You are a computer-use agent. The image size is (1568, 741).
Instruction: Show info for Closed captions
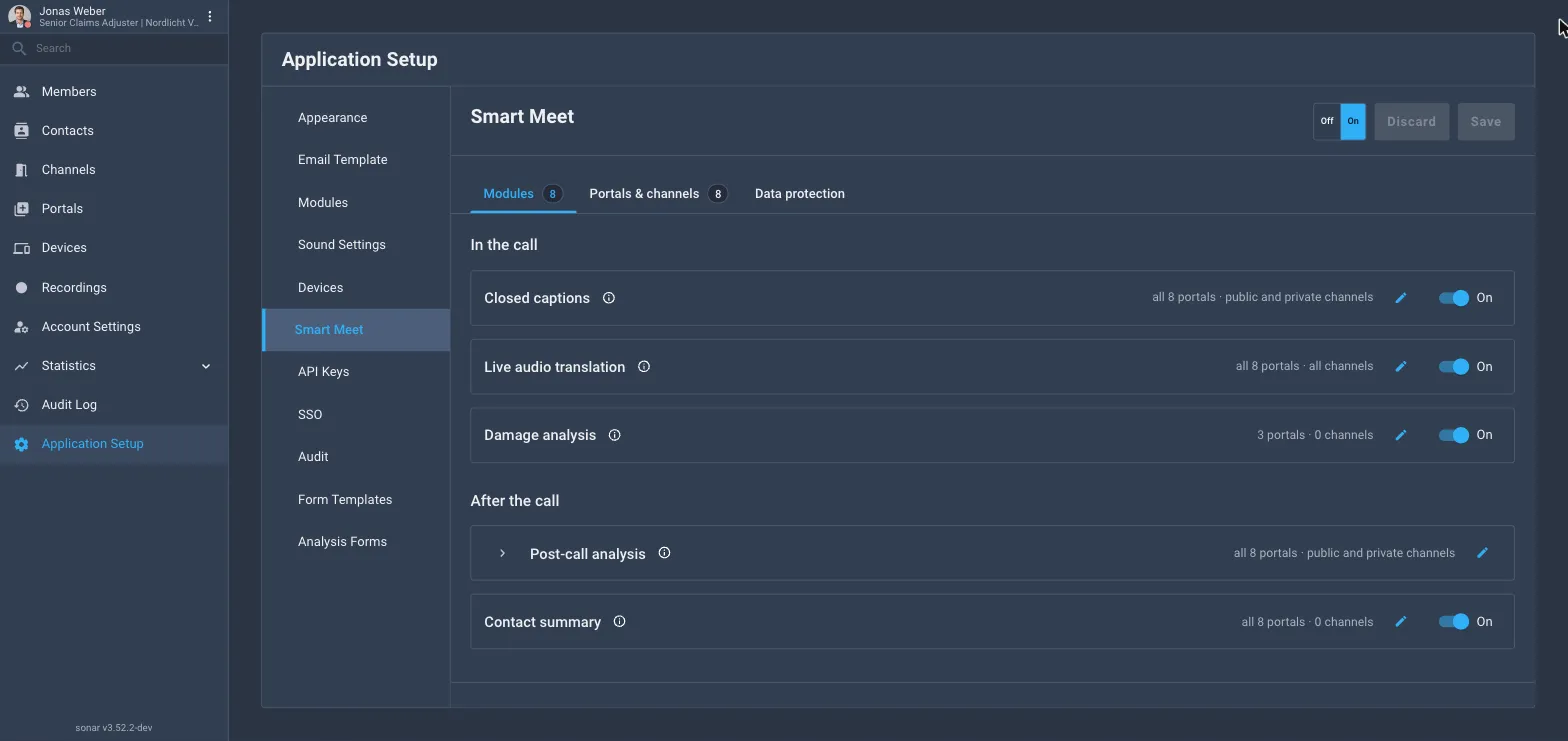[x=608, y=298]
